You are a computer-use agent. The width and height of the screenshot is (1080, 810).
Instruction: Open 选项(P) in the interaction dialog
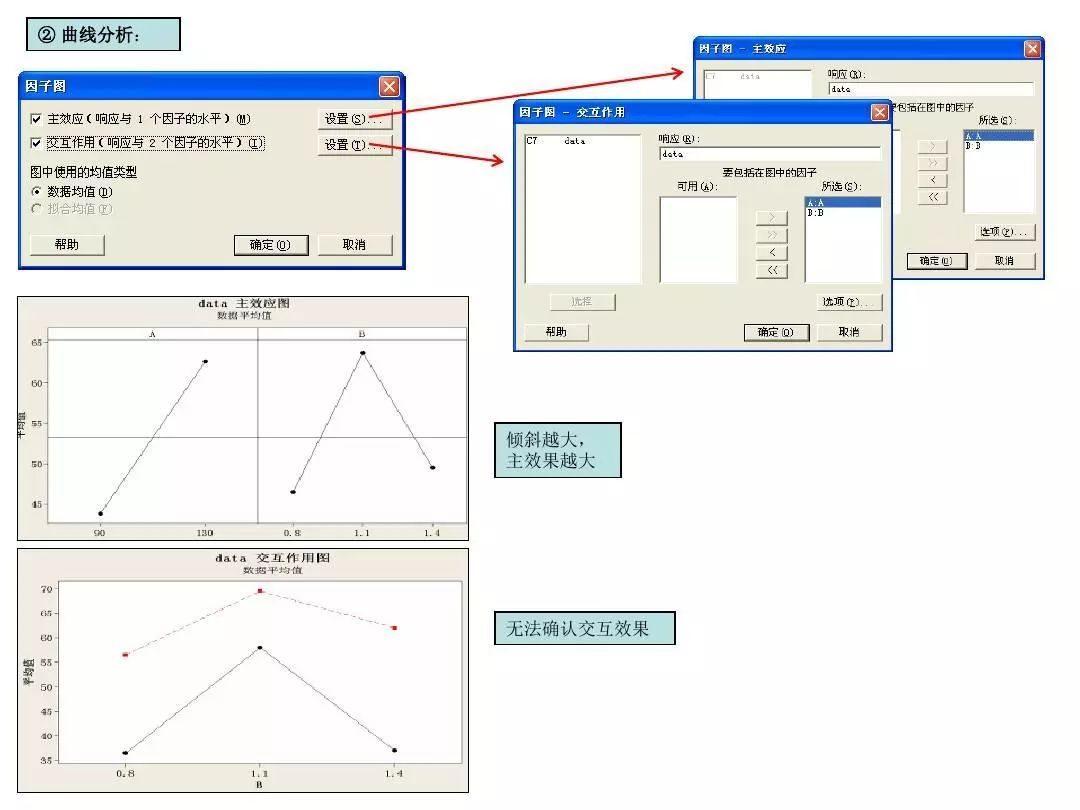coord(847,302)
